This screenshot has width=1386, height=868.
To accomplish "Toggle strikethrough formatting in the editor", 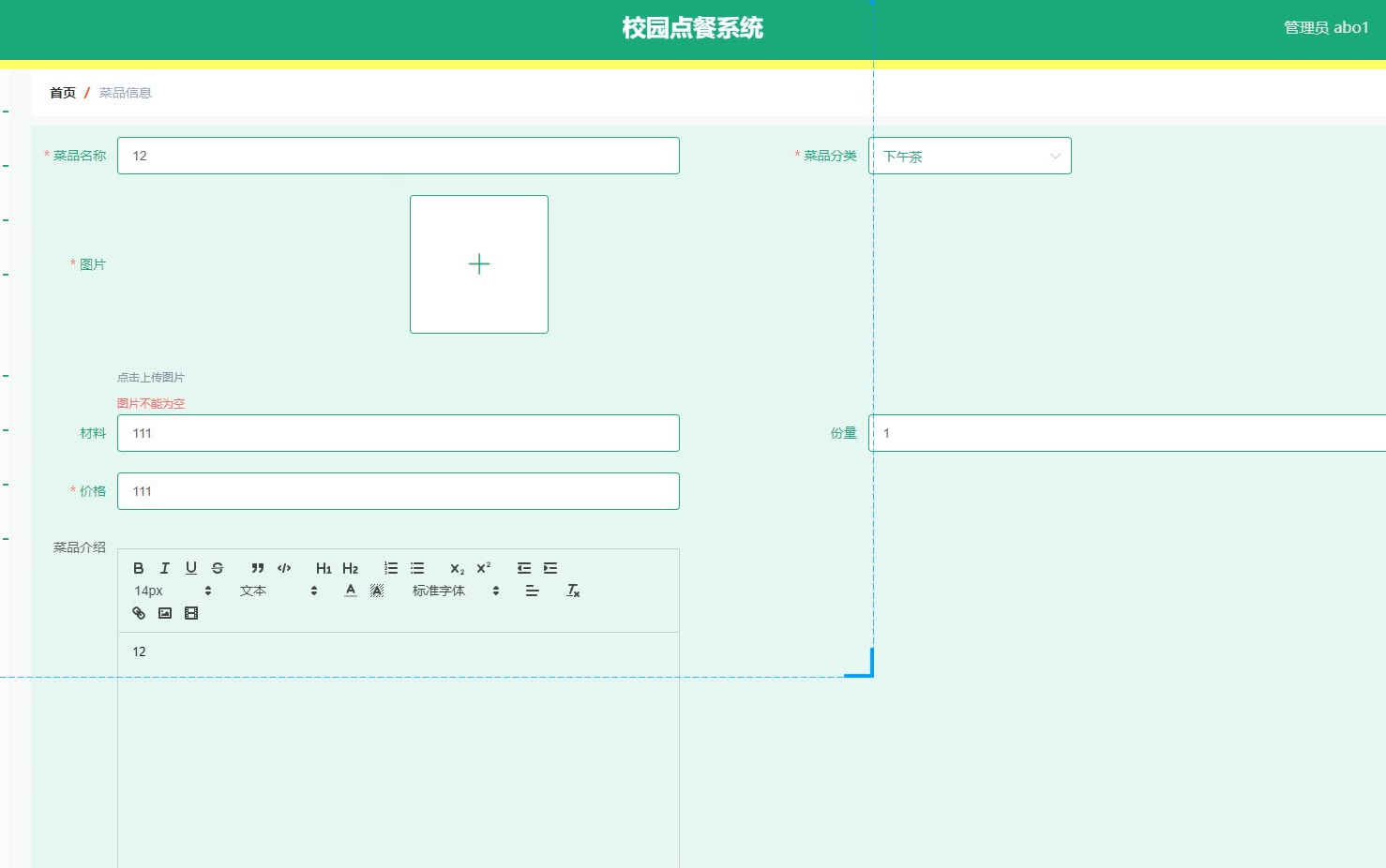I will (x=218, y=568).
